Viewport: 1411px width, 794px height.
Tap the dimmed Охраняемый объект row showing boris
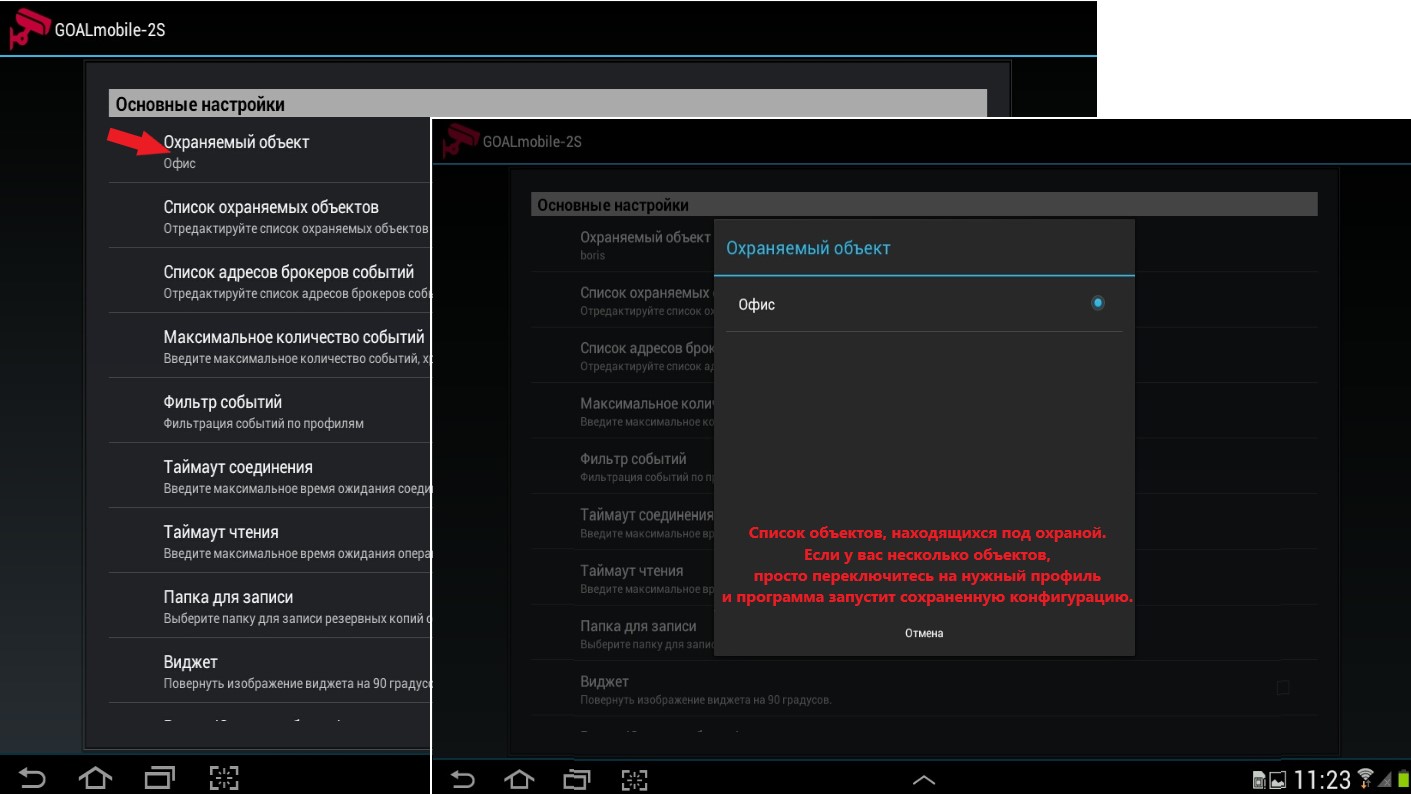tap(623, 245)
